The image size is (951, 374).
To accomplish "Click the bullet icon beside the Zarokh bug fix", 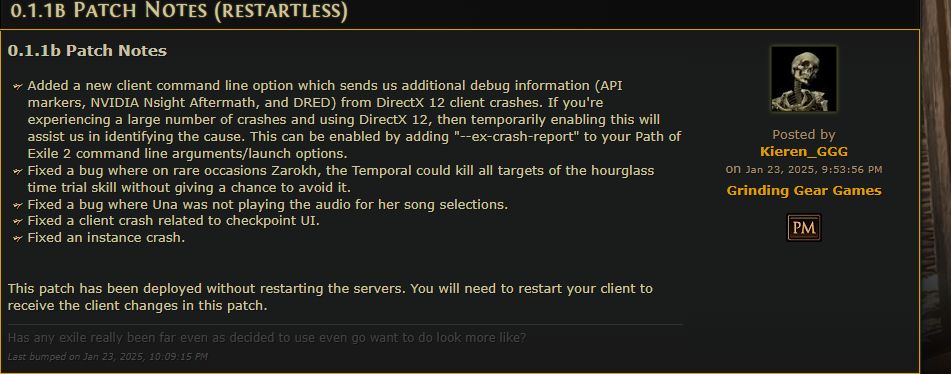I will pos(18,172).
